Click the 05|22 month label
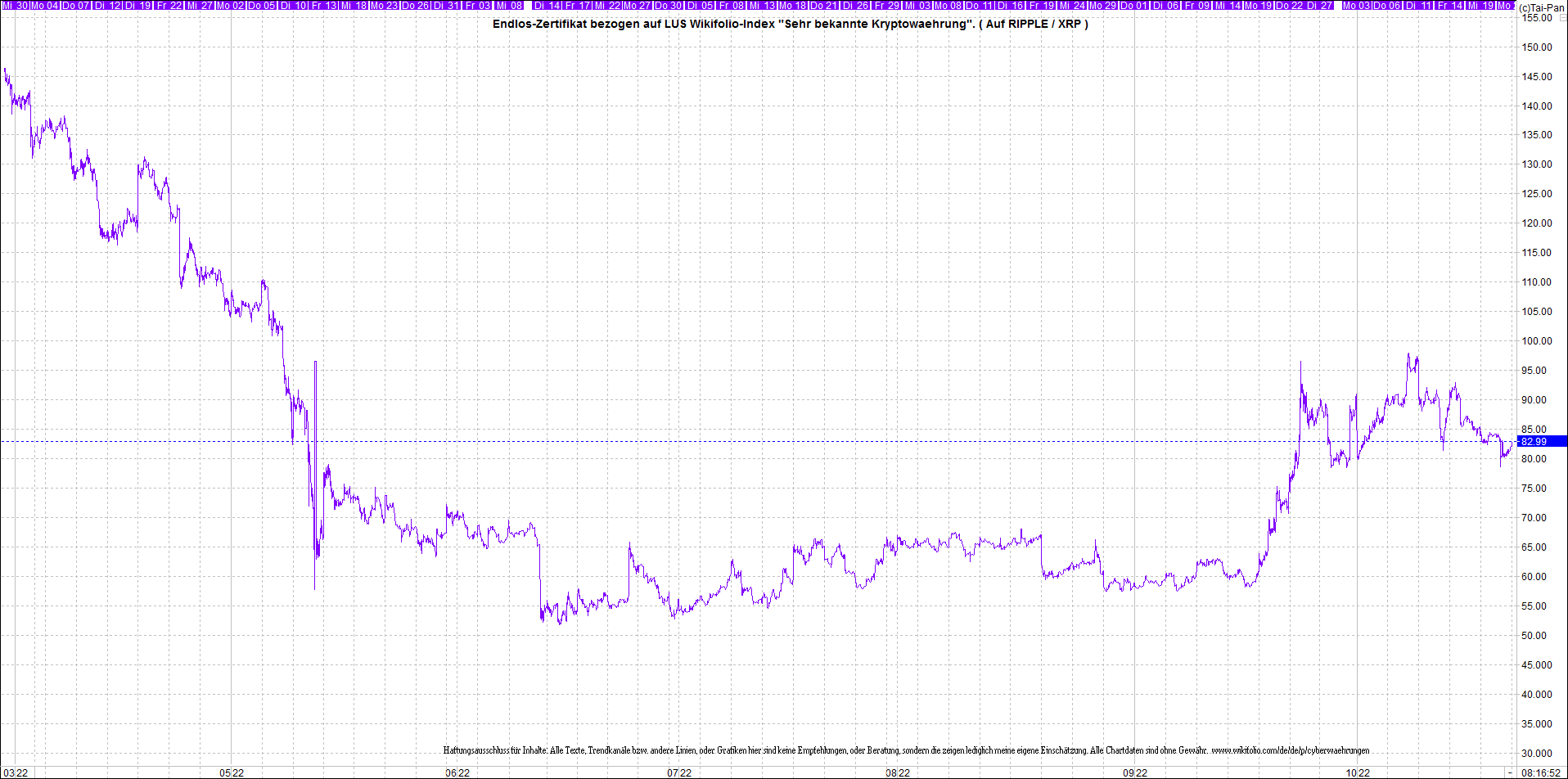This screenshot has width=1568, height=779. 232,772
